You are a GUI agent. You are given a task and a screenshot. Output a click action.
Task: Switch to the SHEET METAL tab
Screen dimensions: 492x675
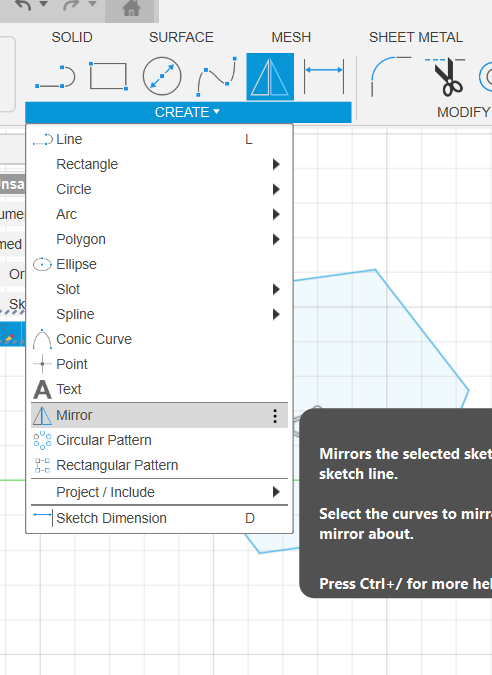pos(416,37)
